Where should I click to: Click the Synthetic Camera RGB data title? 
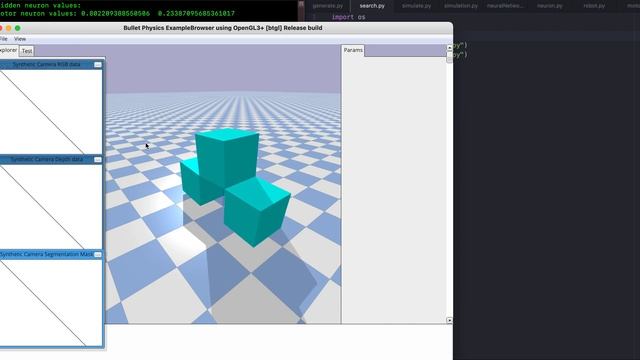pos(46,64)
